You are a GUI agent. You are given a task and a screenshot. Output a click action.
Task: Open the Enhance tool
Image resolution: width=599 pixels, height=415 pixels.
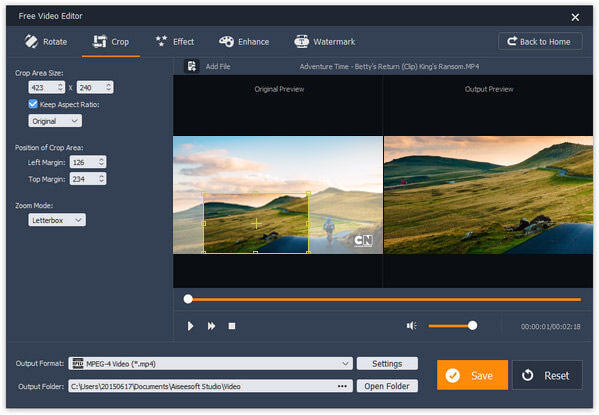coord(244,42)
